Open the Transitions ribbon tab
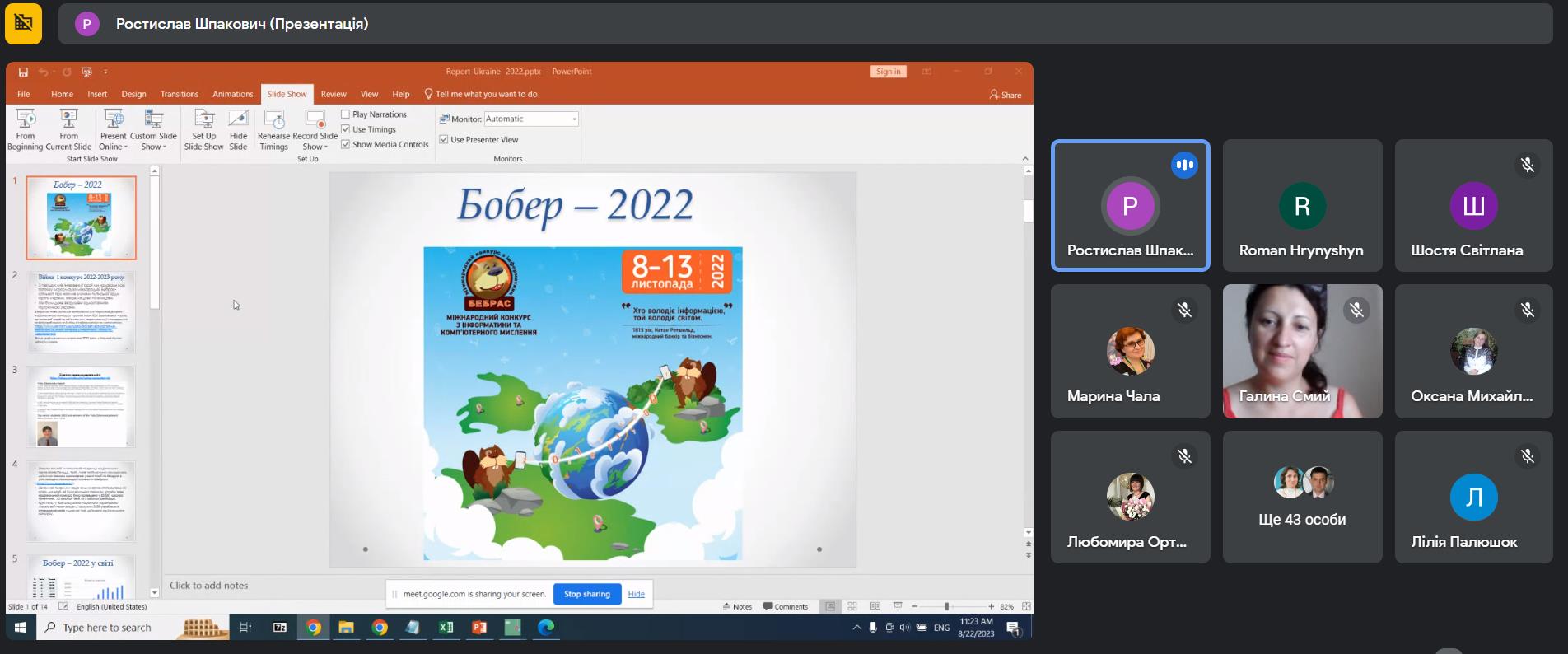Image resolution: width=1568 pixels, height=654 pixels. [x=179, y=94]
